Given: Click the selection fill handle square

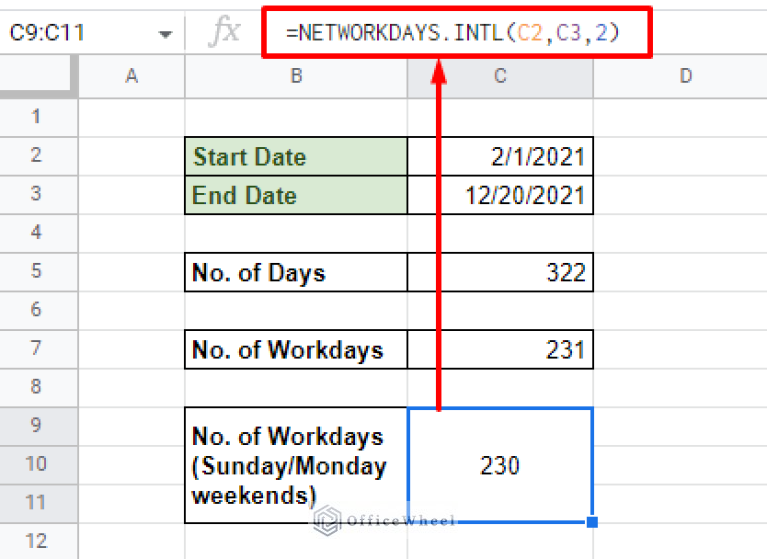Looking at the screenshot, I should click(593, 522).
